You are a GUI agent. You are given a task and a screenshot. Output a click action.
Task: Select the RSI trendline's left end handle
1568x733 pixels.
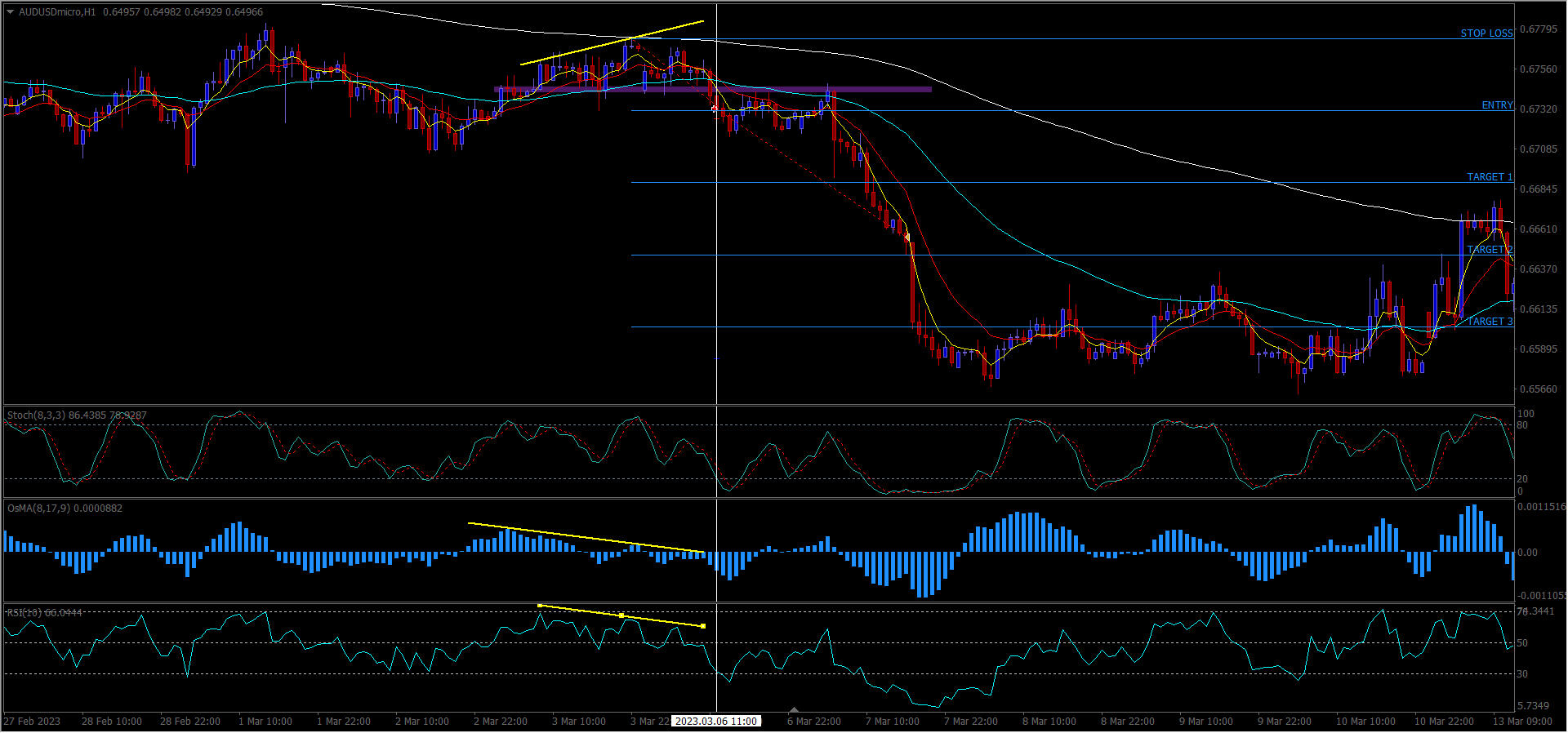[x=540, y=606]
